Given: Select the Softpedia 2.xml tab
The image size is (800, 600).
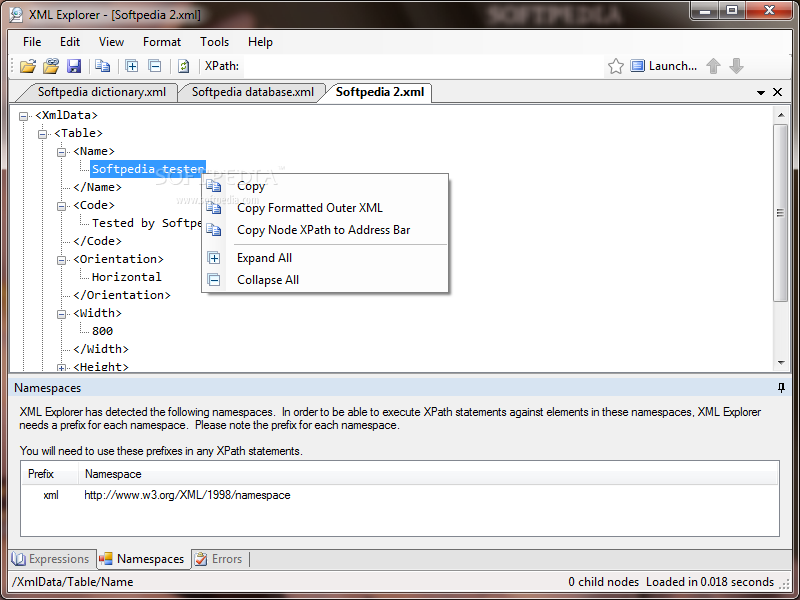Looking at the screenshot, I should 380,92.
